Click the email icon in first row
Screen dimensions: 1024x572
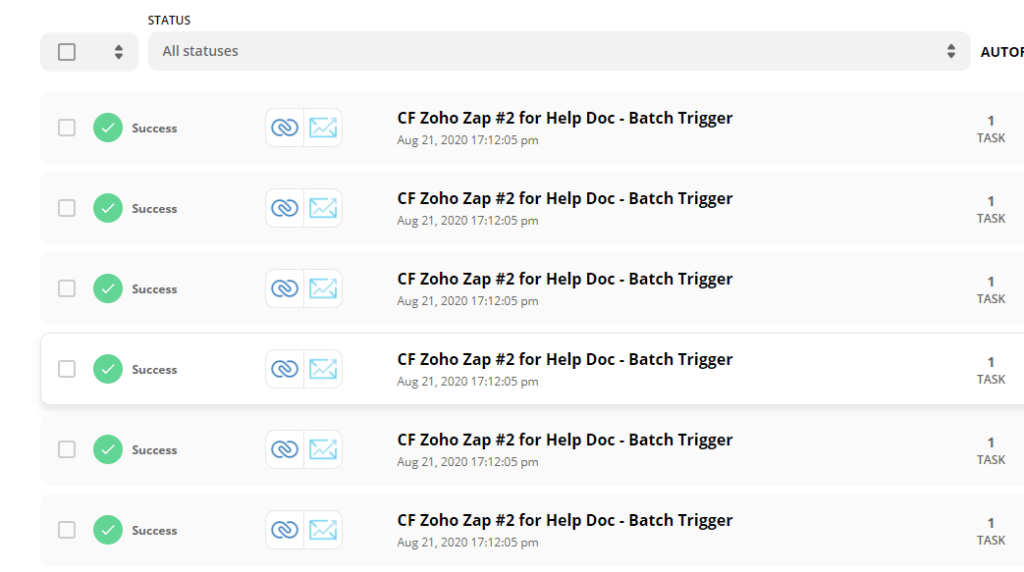click(323, 127)
